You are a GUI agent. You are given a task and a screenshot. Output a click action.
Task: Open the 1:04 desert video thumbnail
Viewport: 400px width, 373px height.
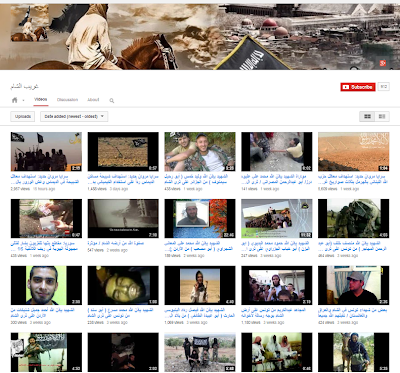point(353,152)
